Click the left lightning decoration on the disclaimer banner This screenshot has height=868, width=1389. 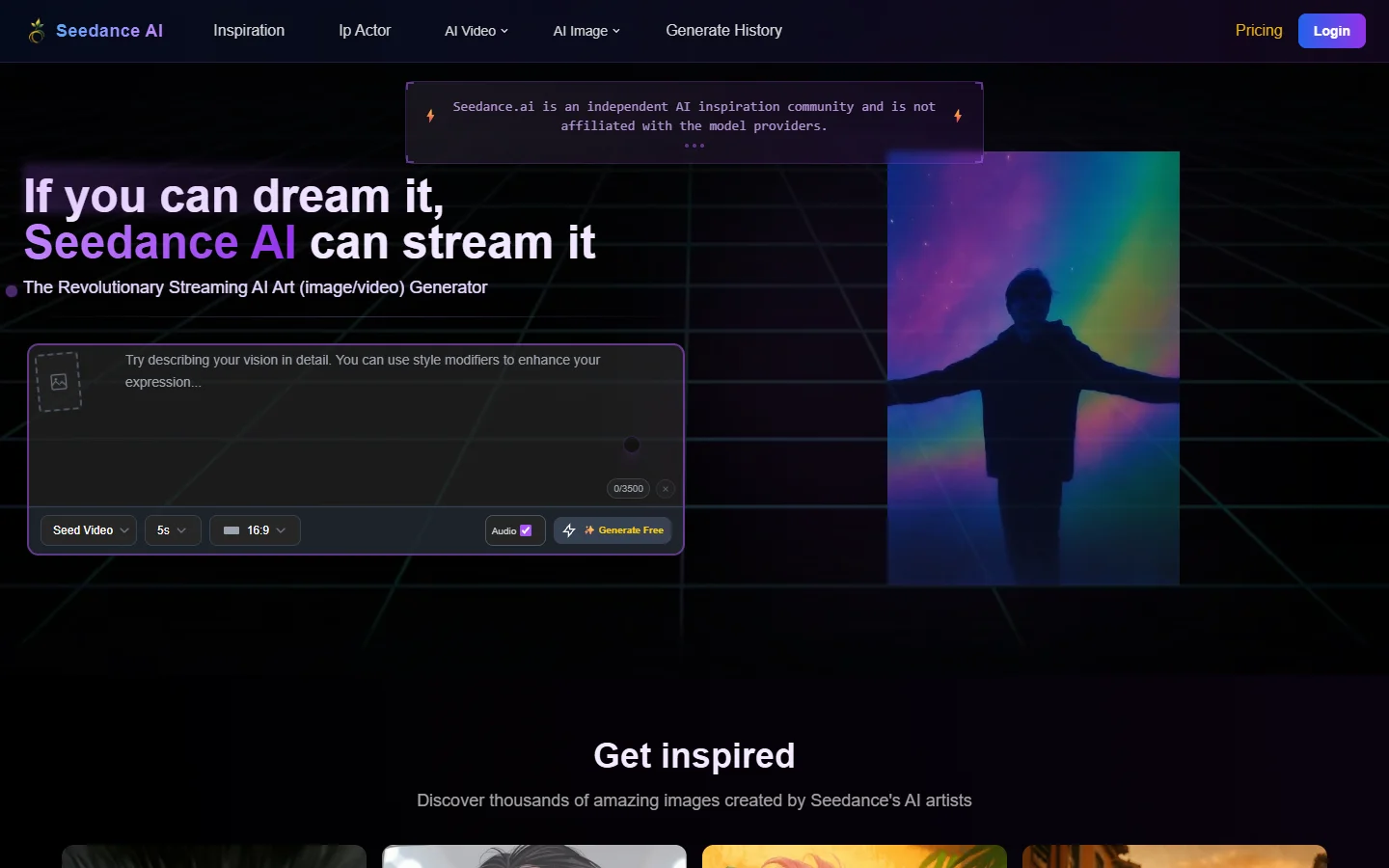tap(430, 115)
